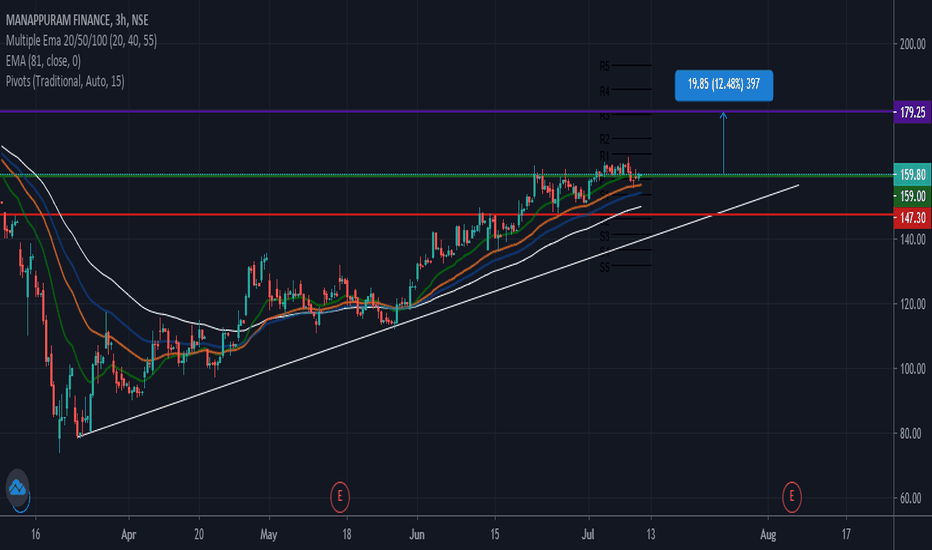This screenshot has height=550, width=932.
Task: Click the R5 pivot level label
Action: click(604, 66)
